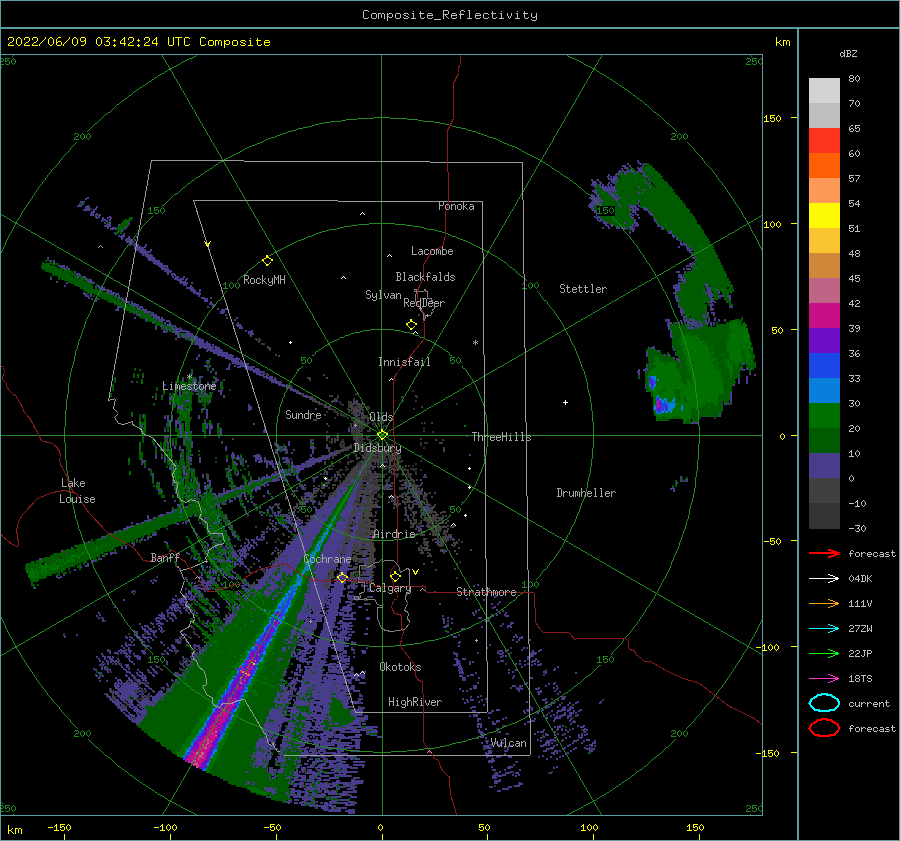This screenshot has width=900, height=841.
Task: Click the Okotoks town label
Action: [400, 667]
